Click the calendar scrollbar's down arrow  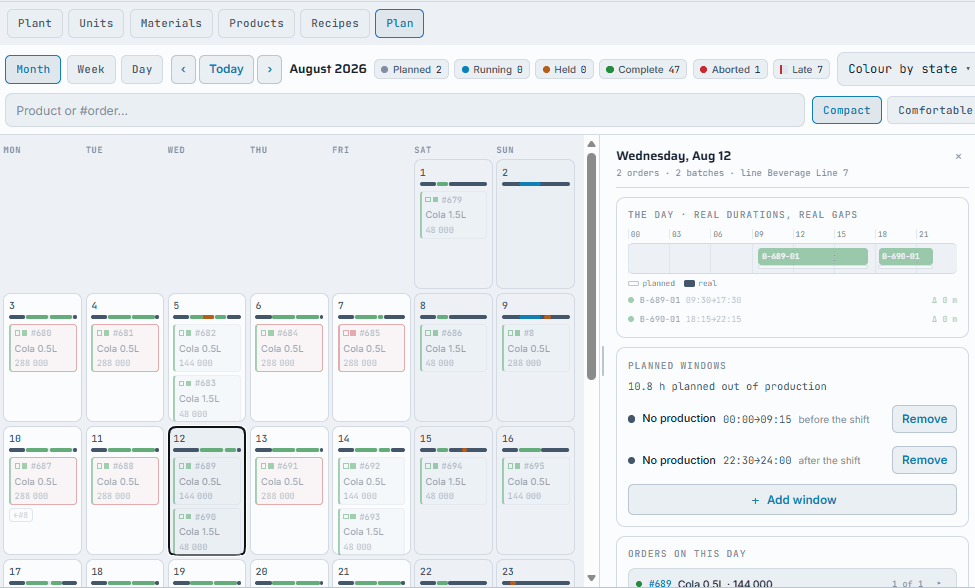591,578
